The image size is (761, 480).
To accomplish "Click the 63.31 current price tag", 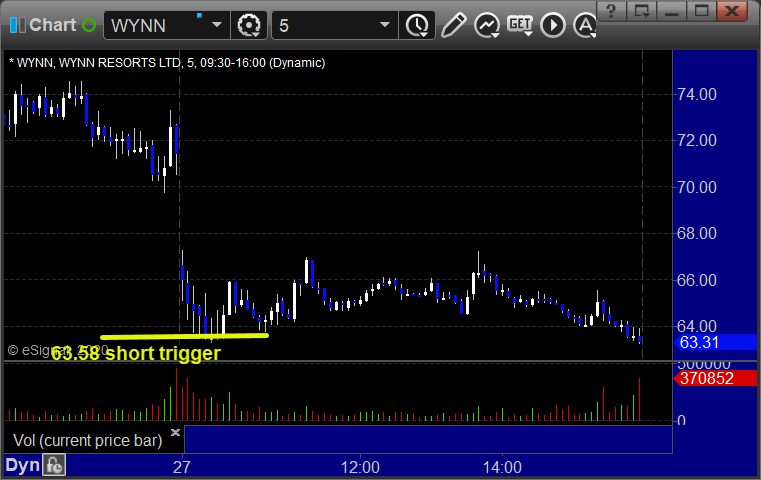I will tap(715, 343).
